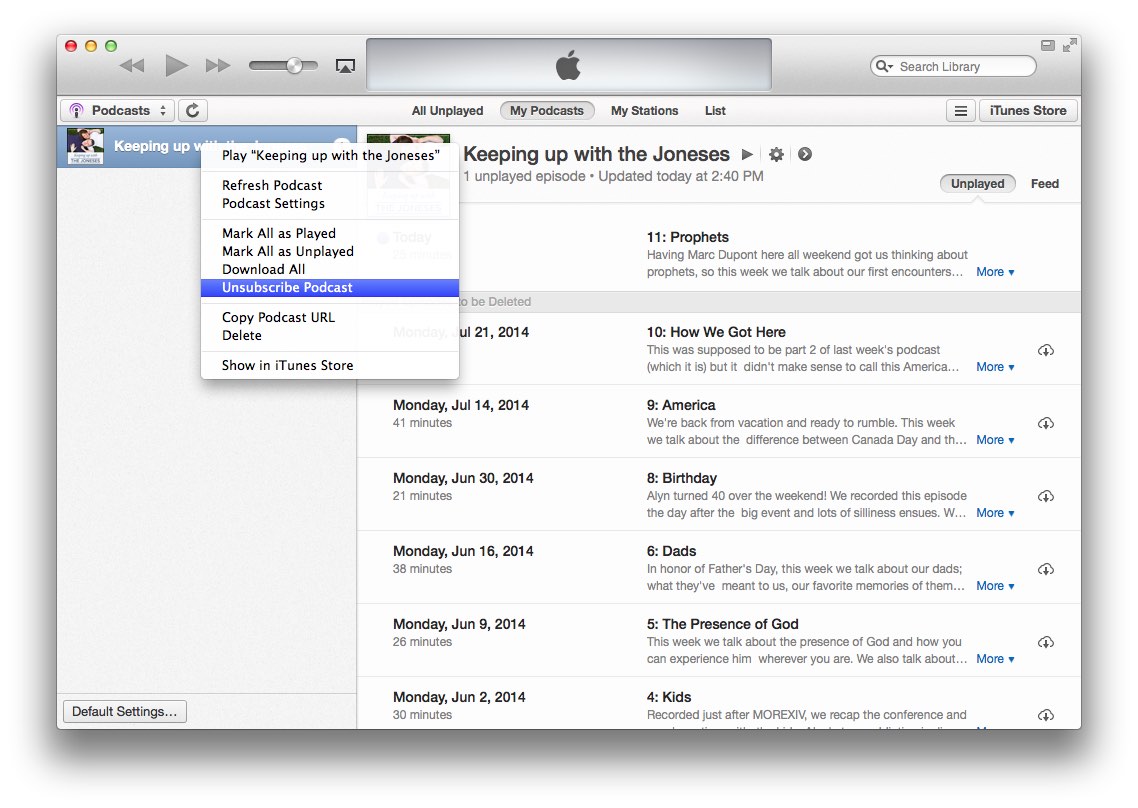
Task: Select Delete in the context menu
Action: click(x=330, y=335)
